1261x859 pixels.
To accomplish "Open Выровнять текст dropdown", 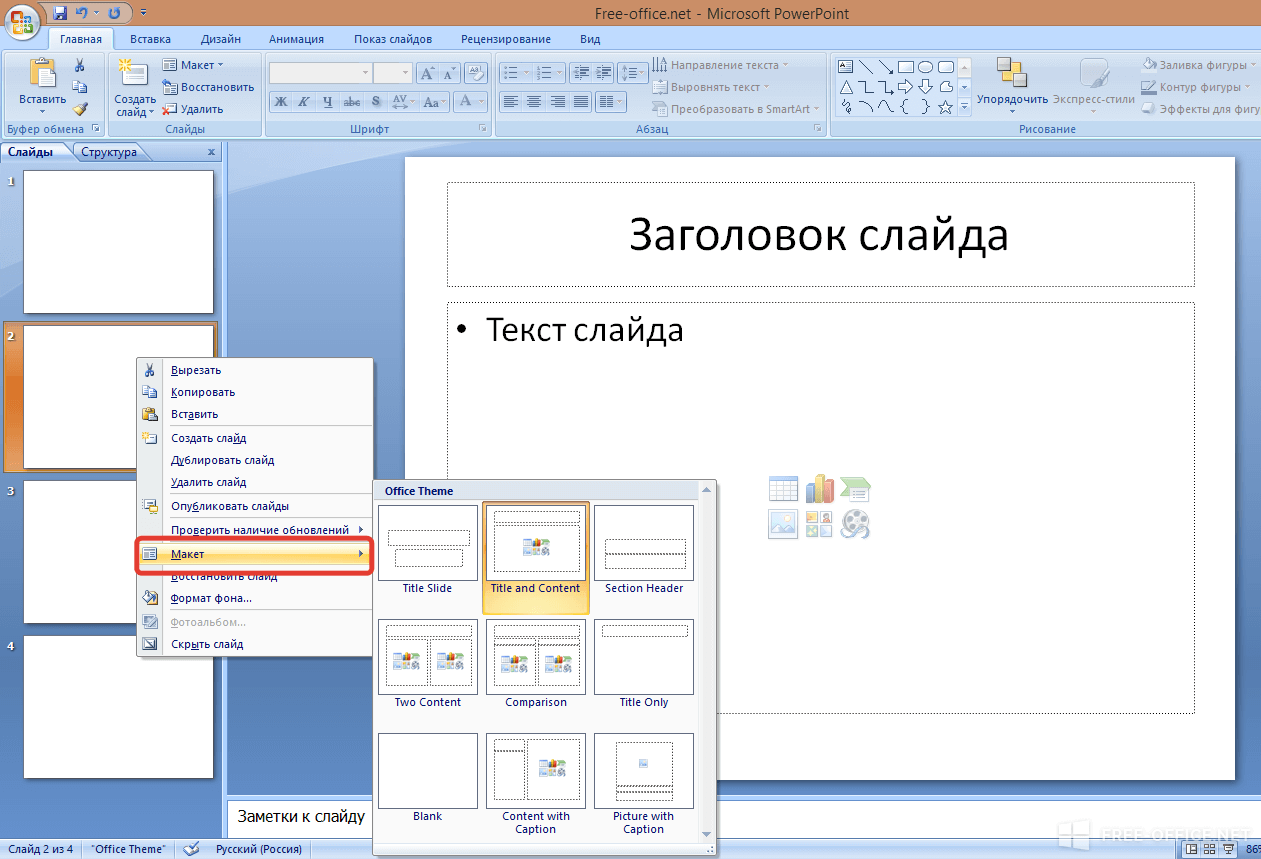I will (x=711, y=87).
